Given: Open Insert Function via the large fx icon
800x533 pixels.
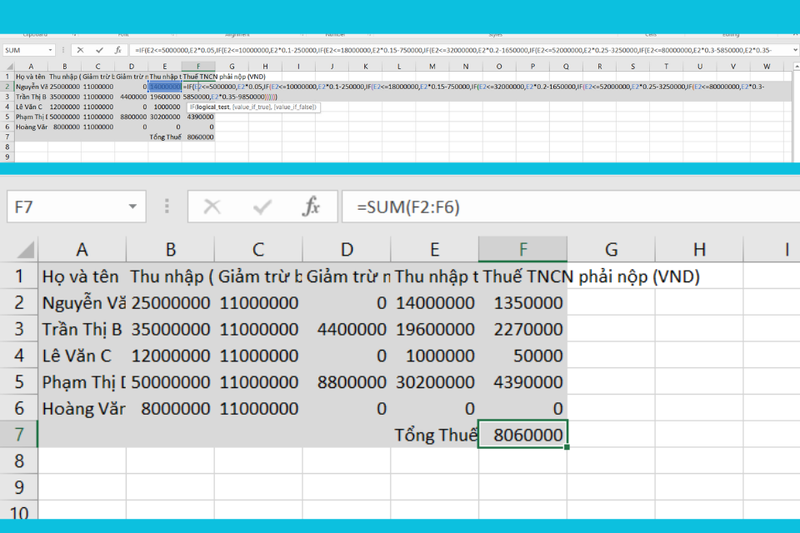Looking at the screenshot, I should (311, 207).
